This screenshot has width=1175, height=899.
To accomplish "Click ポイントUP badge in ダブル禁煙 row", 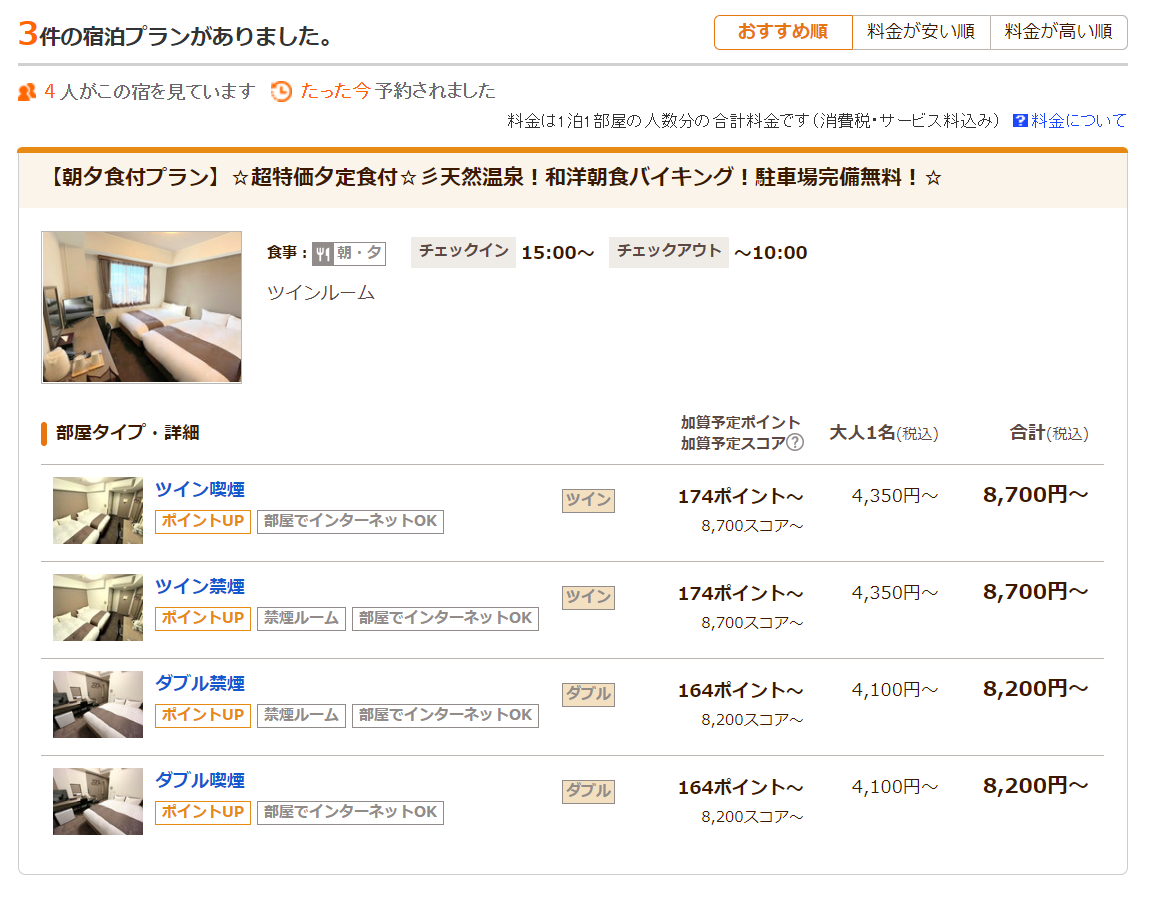I will click(203, 715).
